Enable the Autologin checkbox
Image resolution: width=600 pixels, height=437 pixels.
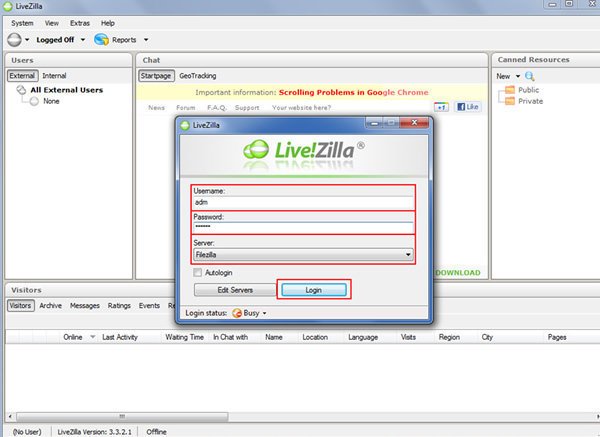197,272
